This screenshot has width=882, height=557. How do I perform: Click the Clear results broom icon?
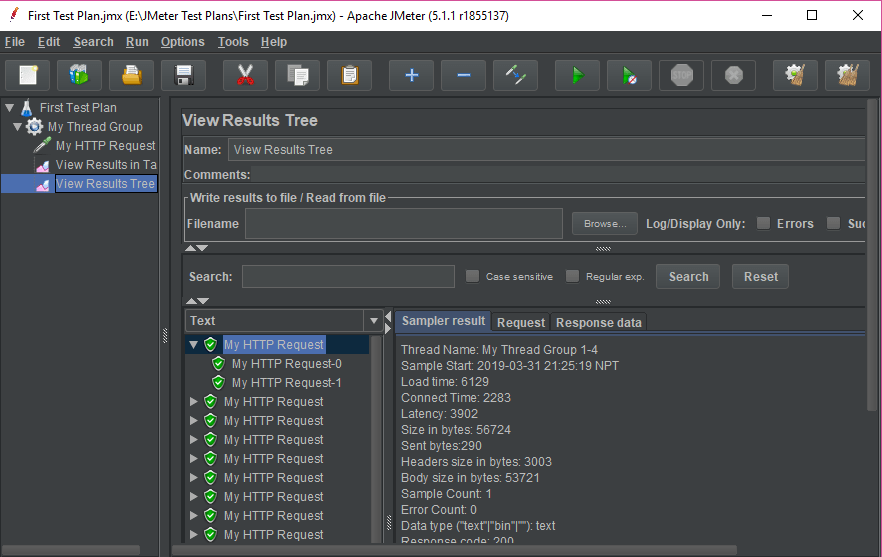point(795,75)
